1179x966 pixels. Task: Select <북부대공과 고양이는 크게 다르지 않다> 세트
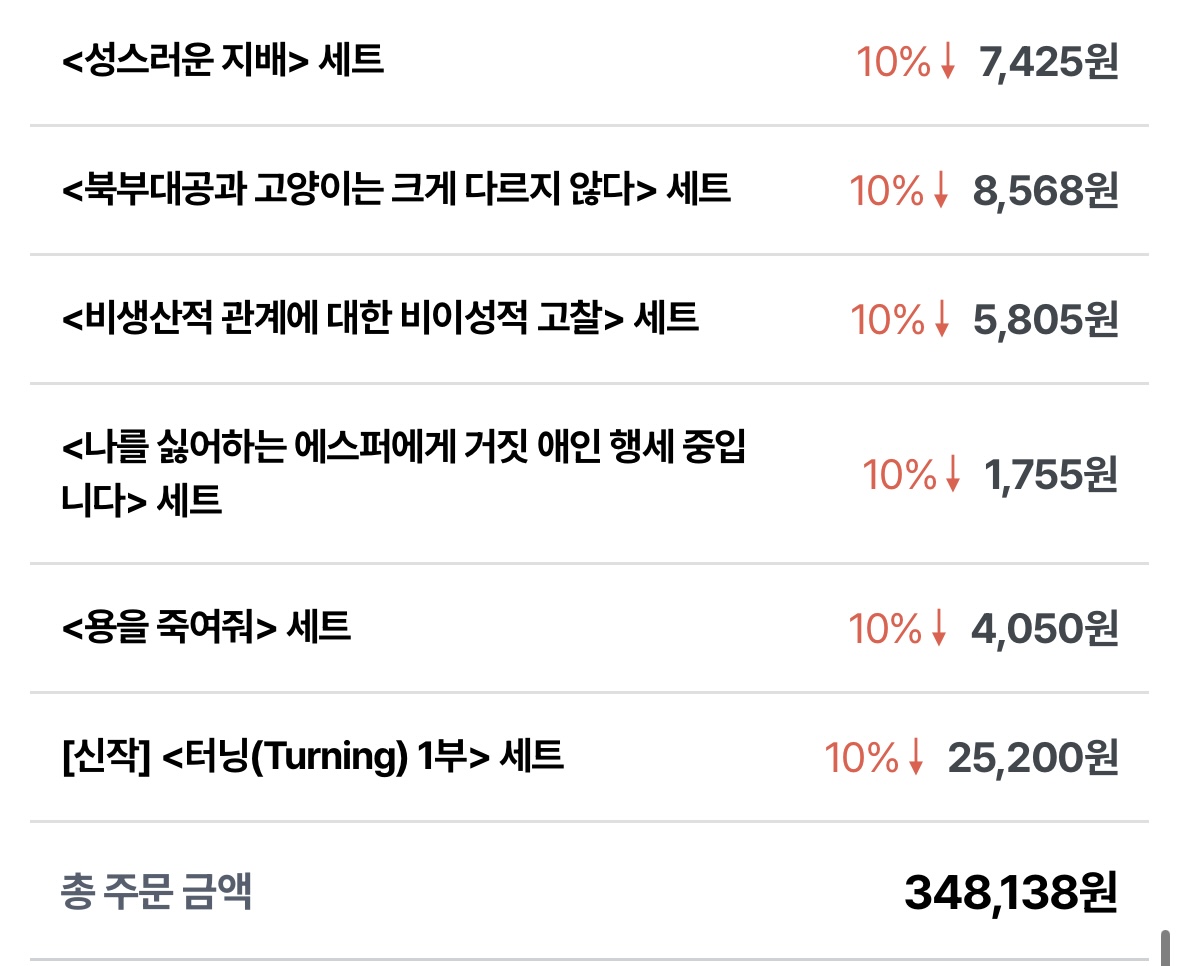[396, 189]
